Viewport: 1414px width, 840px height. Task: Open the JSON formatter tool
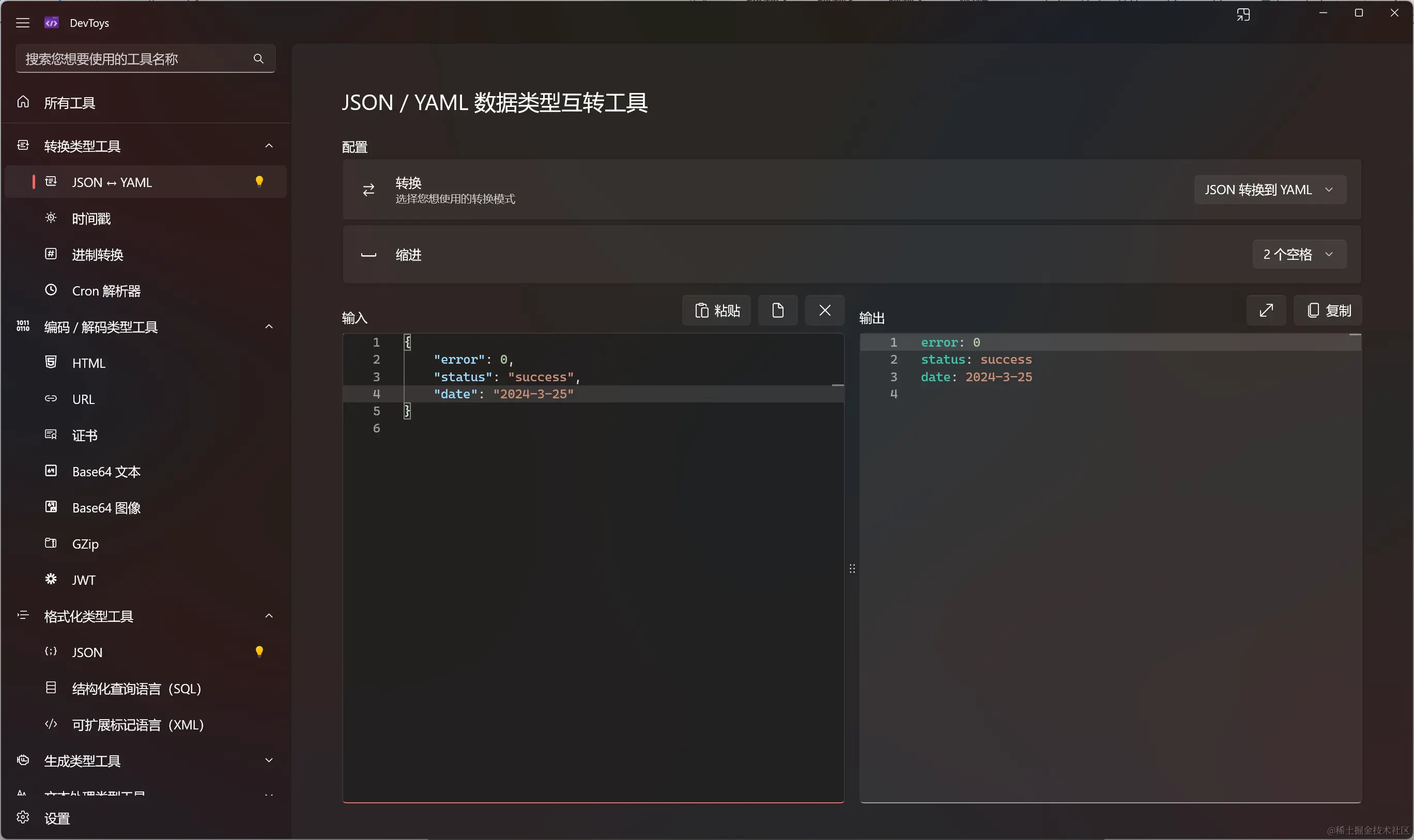pos(146,652)
